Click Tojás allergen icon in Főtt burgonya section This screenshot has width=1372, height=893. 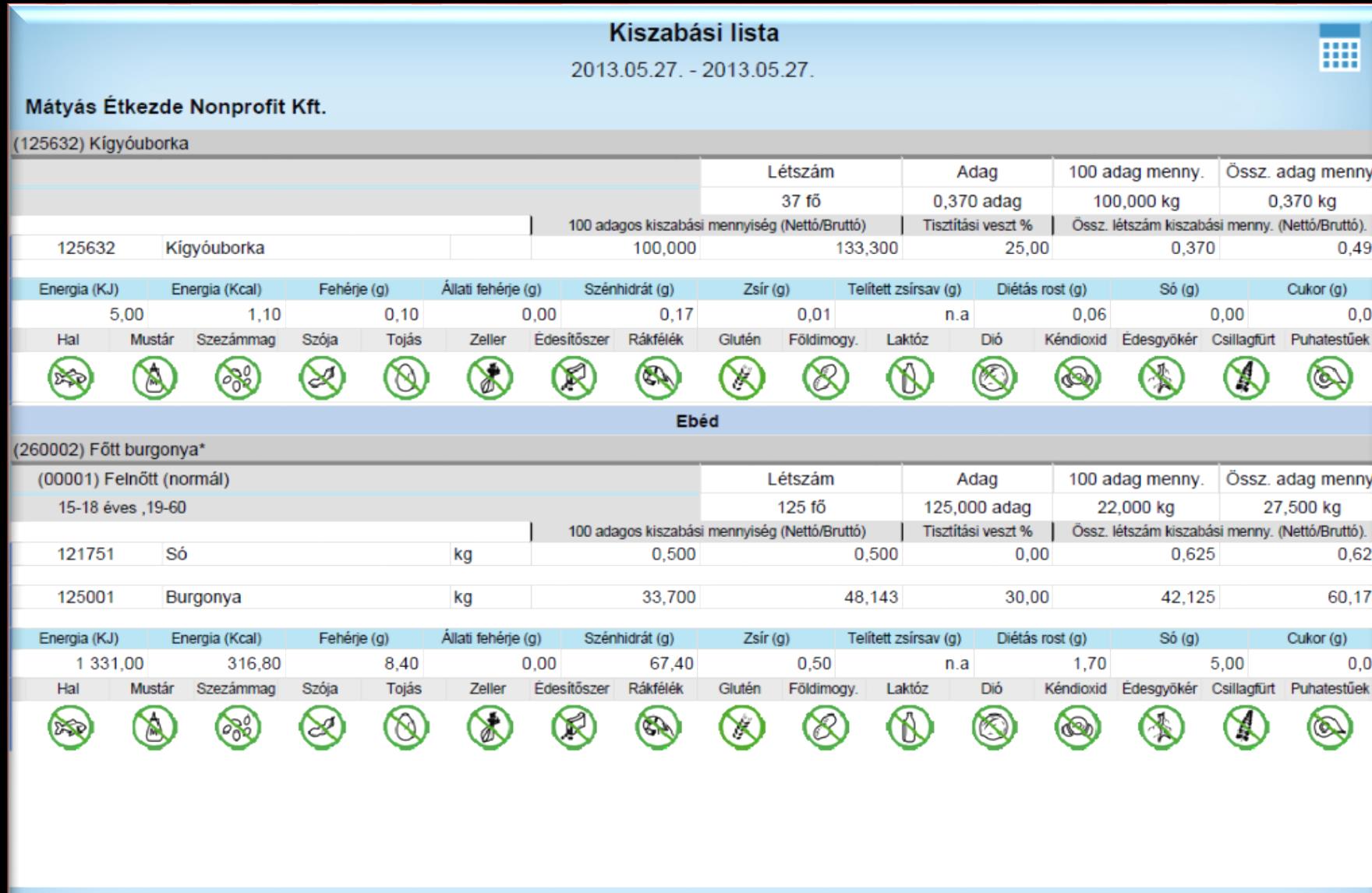point(405,728)
